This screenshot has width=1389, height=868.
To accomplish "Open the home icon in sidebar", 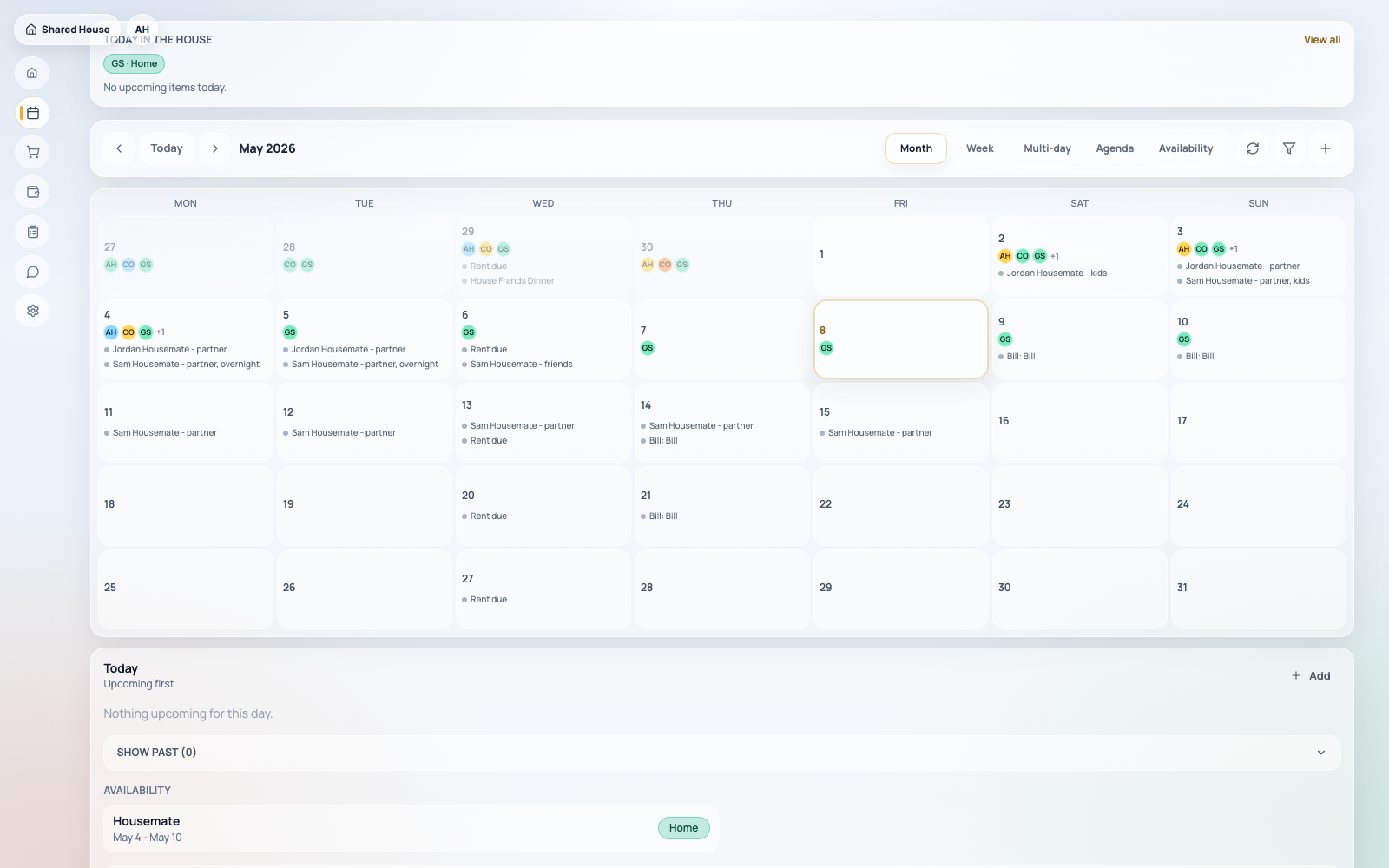I will 32,73.
